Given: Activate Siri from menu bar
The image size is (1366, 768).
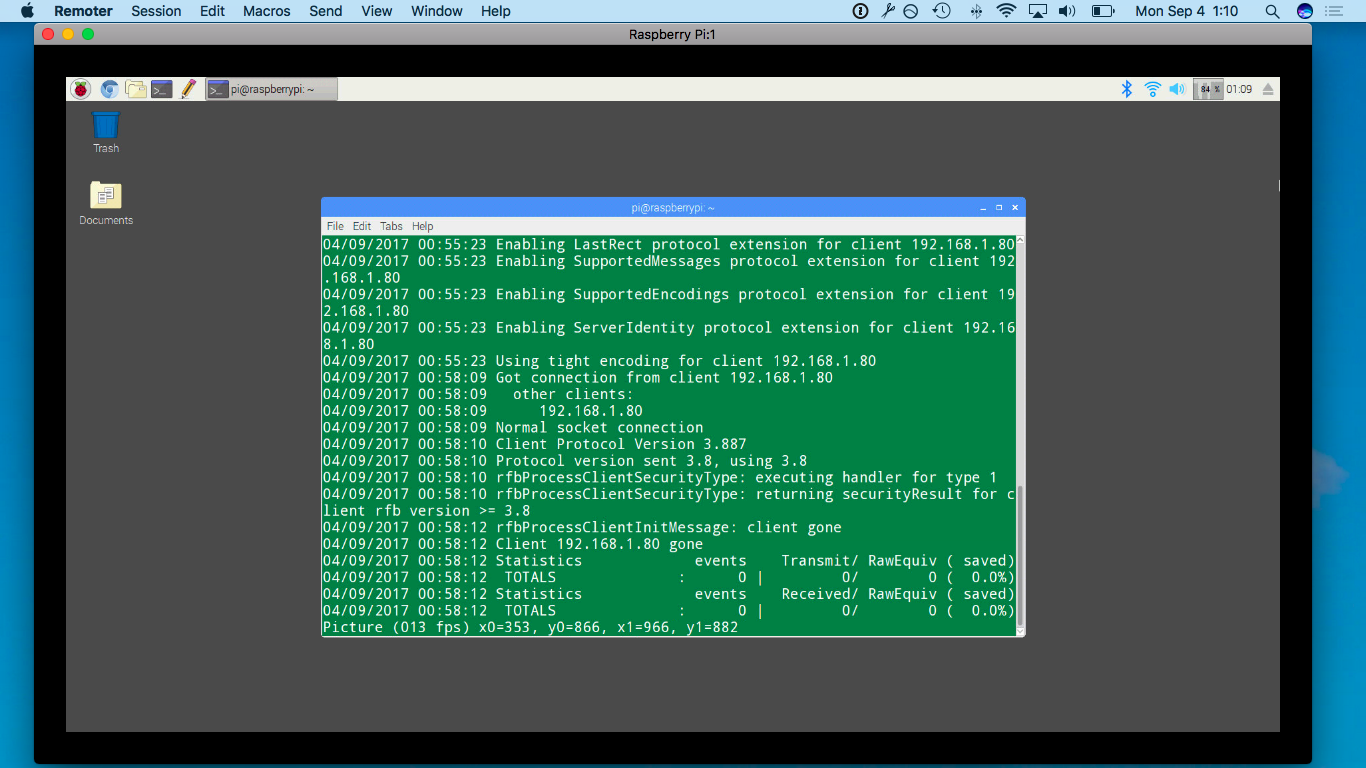Looking at the screenshot, I should pyautogui.click(x=1305, y=11).
